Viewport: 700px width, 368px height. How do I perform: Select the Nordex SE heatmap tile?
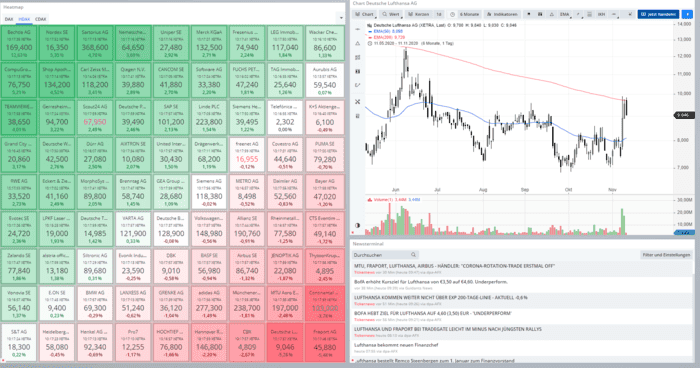(x=57, y=43)
